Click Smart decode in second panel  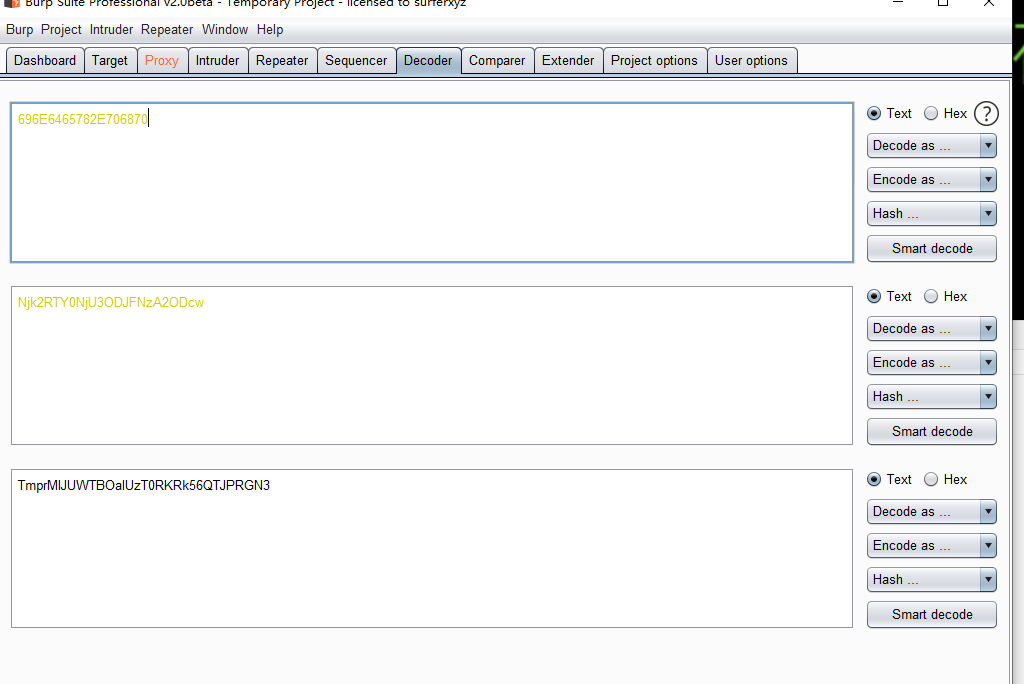[931, 431]
